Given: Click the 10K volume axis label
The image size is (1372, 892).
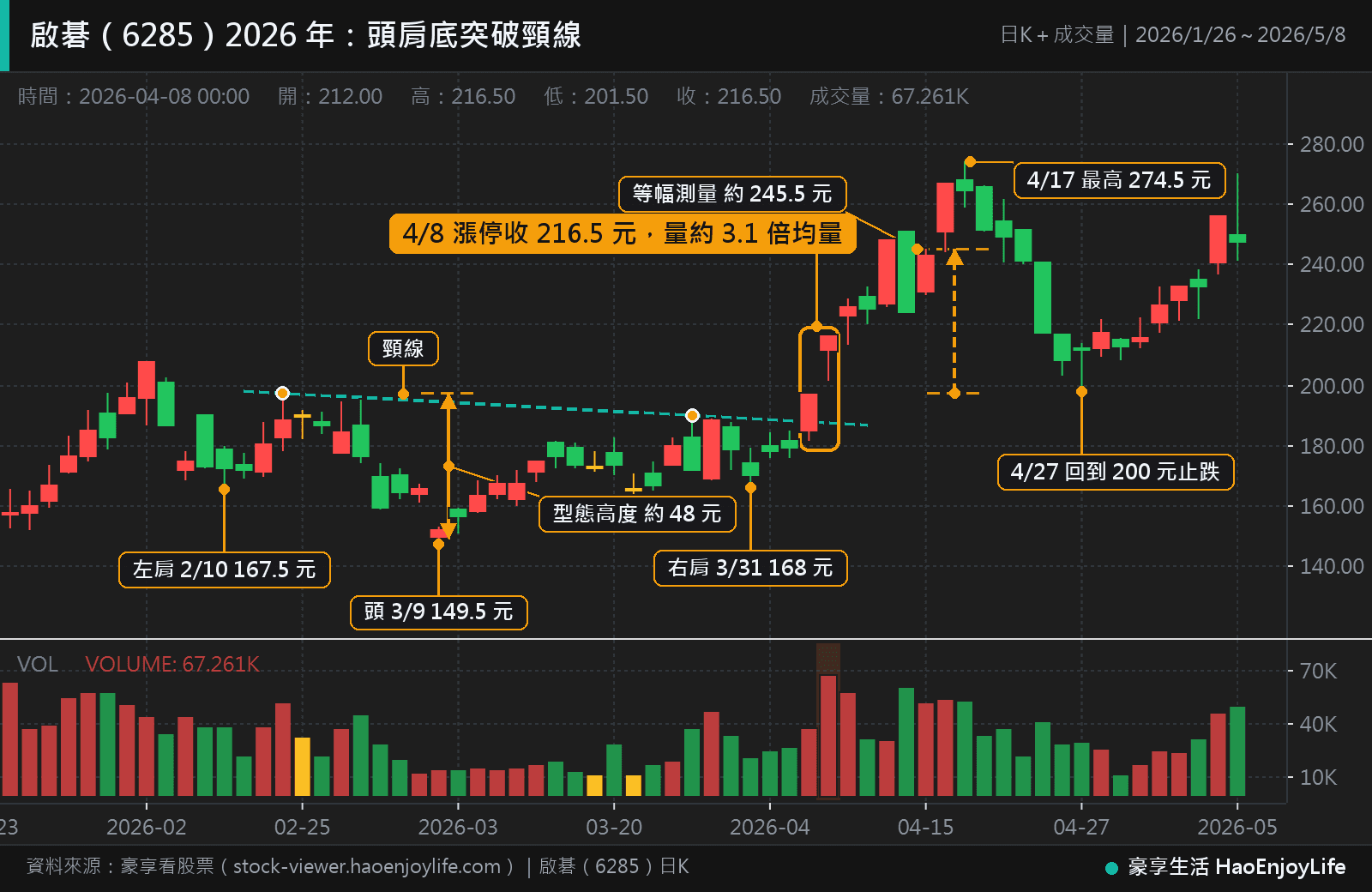Looking at the screenshot, I should tap(1319, 777).
